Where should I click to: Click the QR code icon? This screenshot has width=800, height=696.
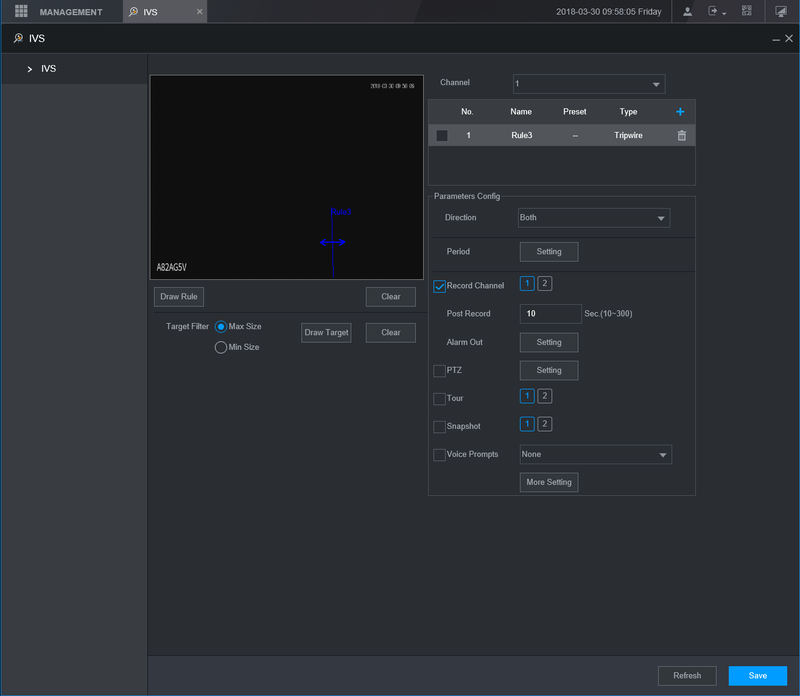coord(746,12)
